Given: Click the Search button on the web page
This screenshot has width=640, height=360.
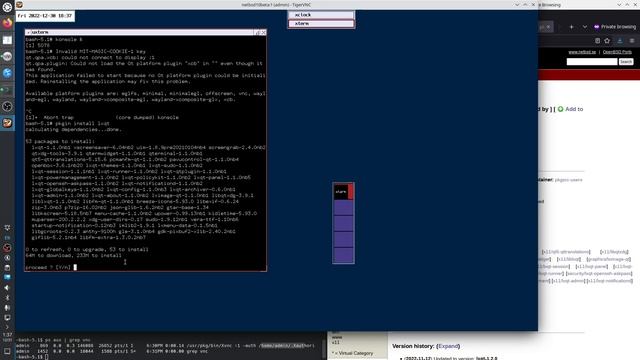Looking at the screenshot, I should tap(626, 62).
